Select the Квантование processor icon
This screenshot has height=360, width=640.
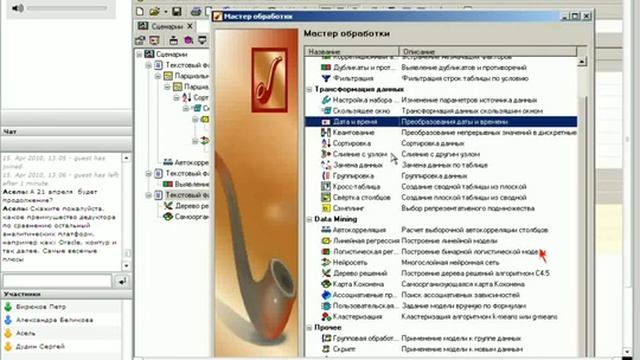coord(326,132)
